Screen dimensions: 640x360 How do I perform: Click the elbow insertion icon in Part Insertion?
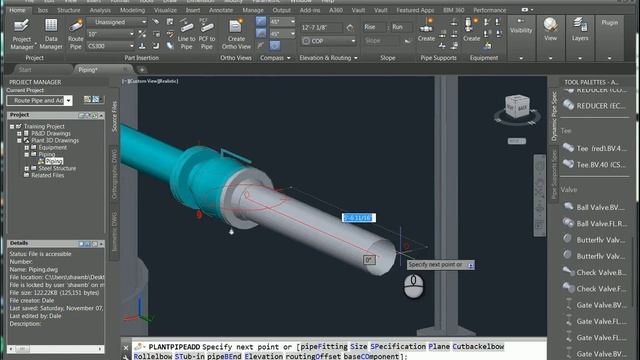[x=156, y=46]
